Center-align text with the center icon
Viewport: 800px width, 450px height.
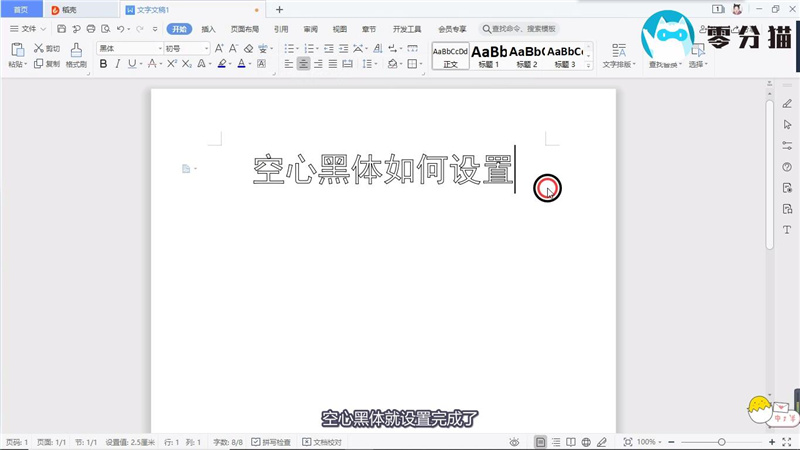303,64
